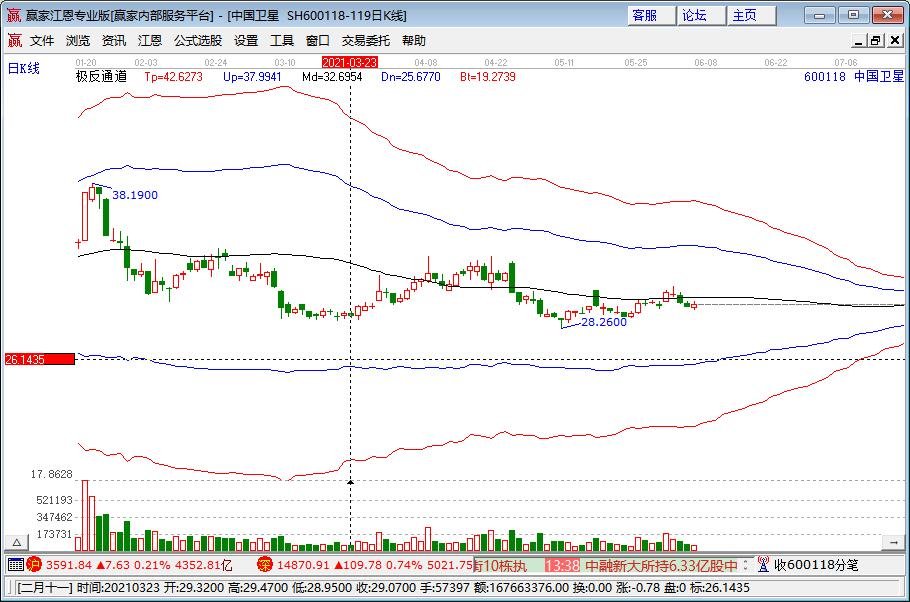Click the 347462 volume scale value
This screenshot has width=910, height=602.
click(x=54, y=517)
